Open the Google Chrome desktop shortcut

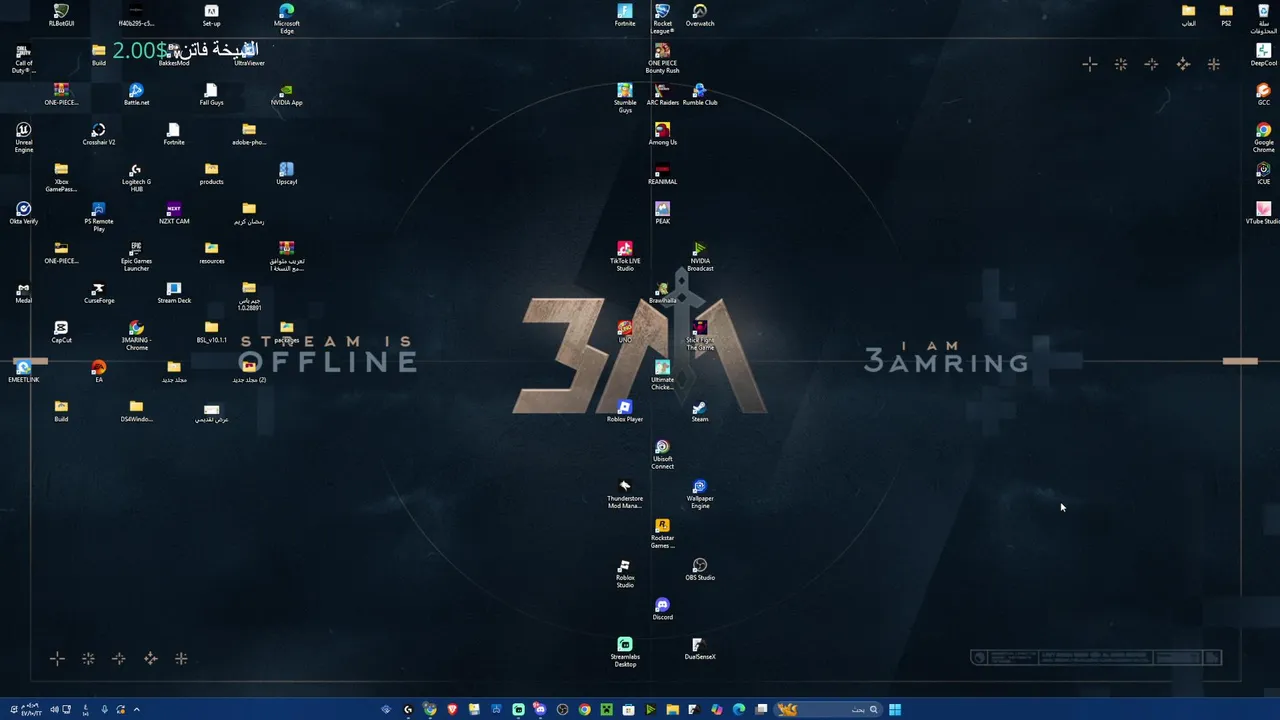[x=1264, y=137]
